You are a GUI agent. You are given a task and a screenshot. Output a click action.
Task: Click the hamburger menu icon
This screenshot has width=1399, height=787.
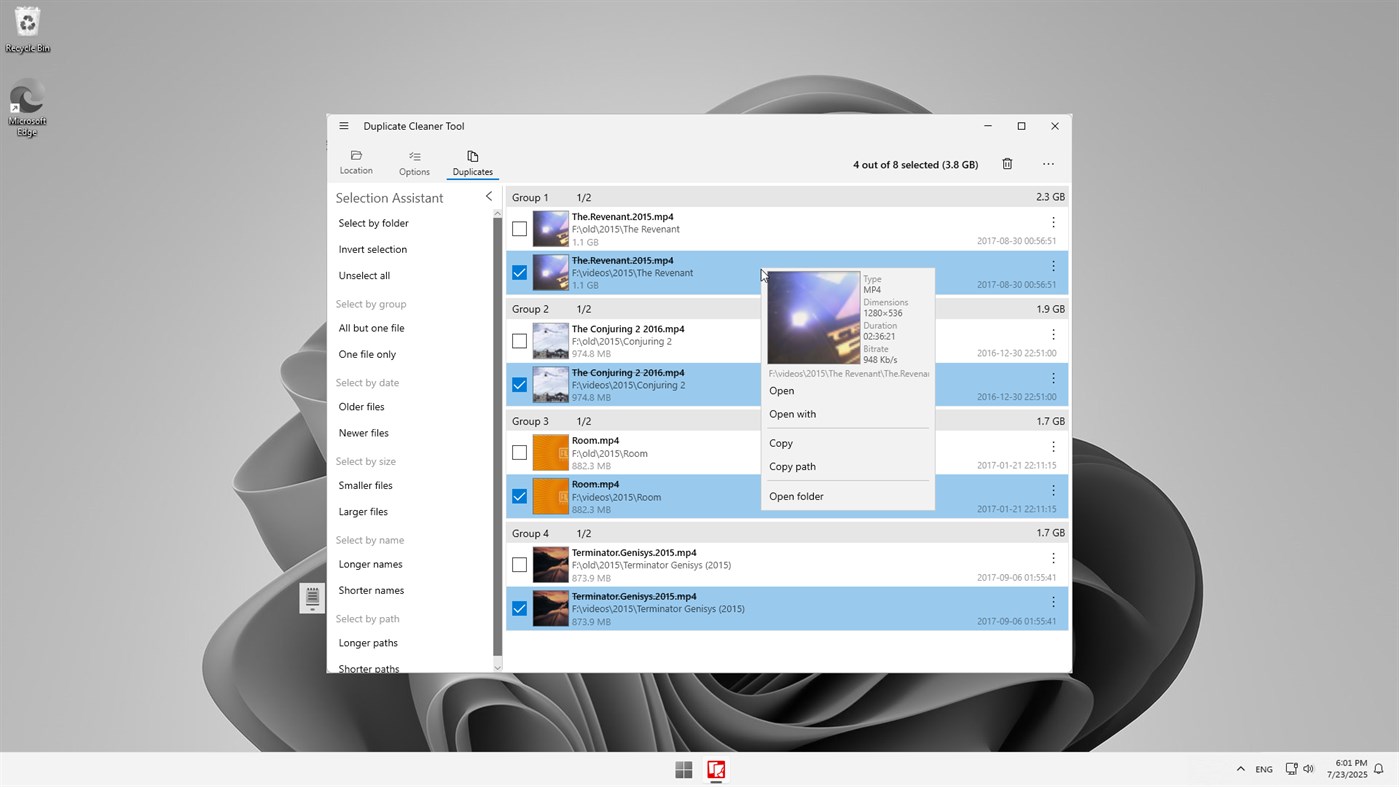343,126
